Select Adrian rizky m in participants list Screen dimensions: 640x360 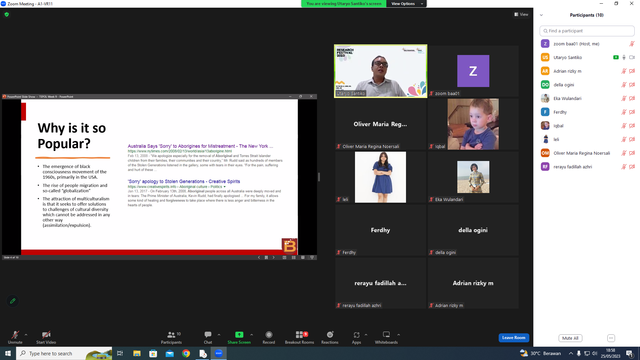pyautogui.click(x=587, y=71)
